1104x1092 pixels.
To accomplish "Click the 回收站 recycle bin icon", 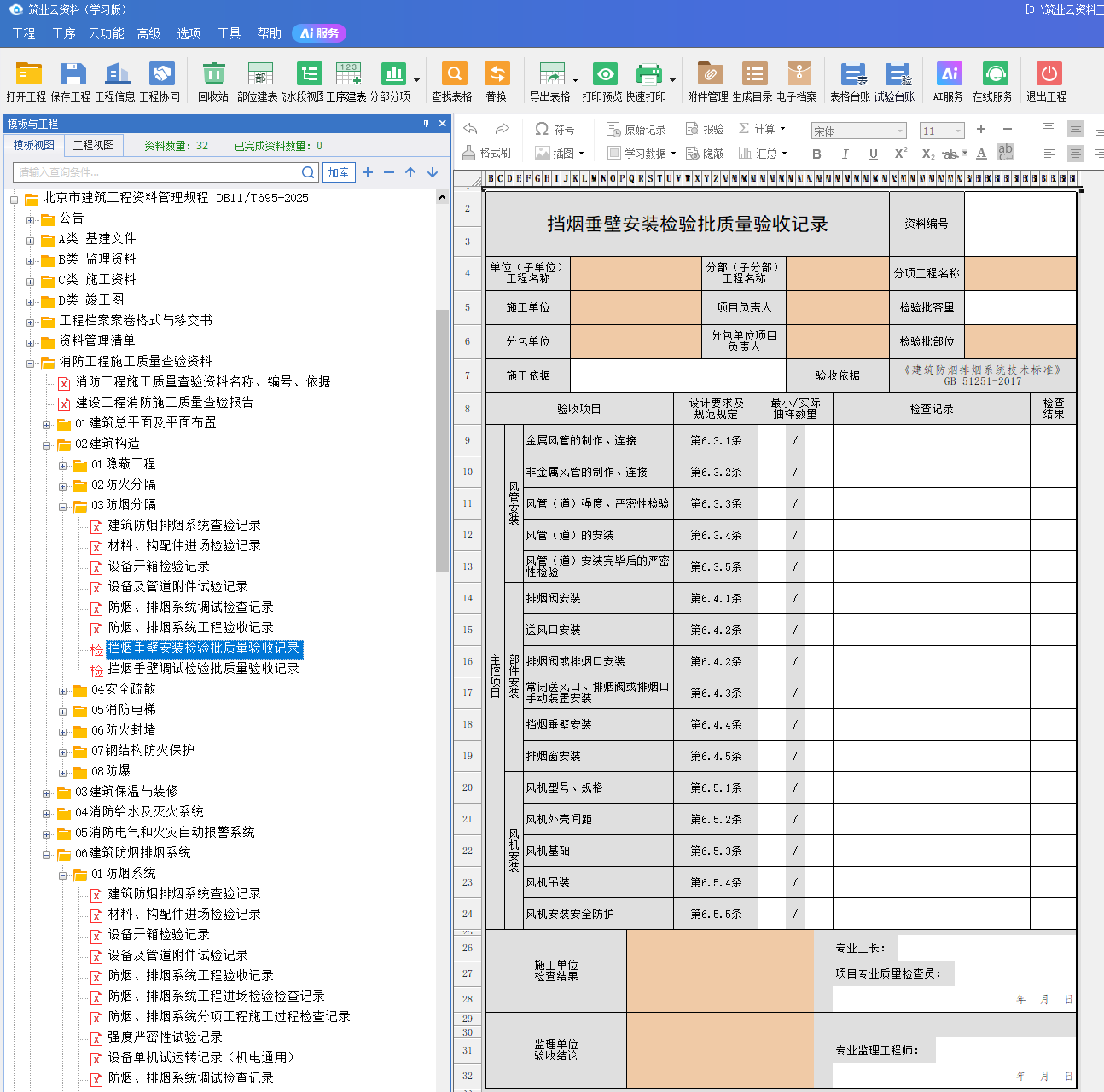I will pyautogui.click(x=213, y=81).
